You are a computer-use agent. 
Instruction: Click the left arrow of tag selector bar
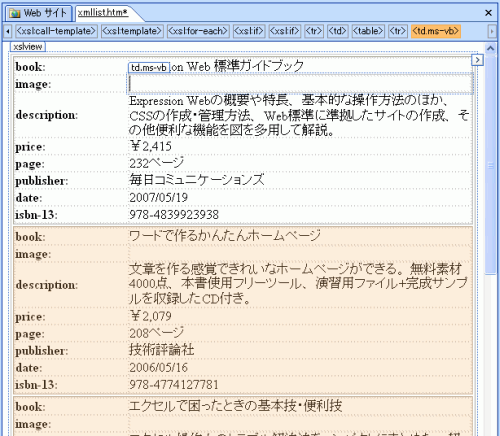8,31
